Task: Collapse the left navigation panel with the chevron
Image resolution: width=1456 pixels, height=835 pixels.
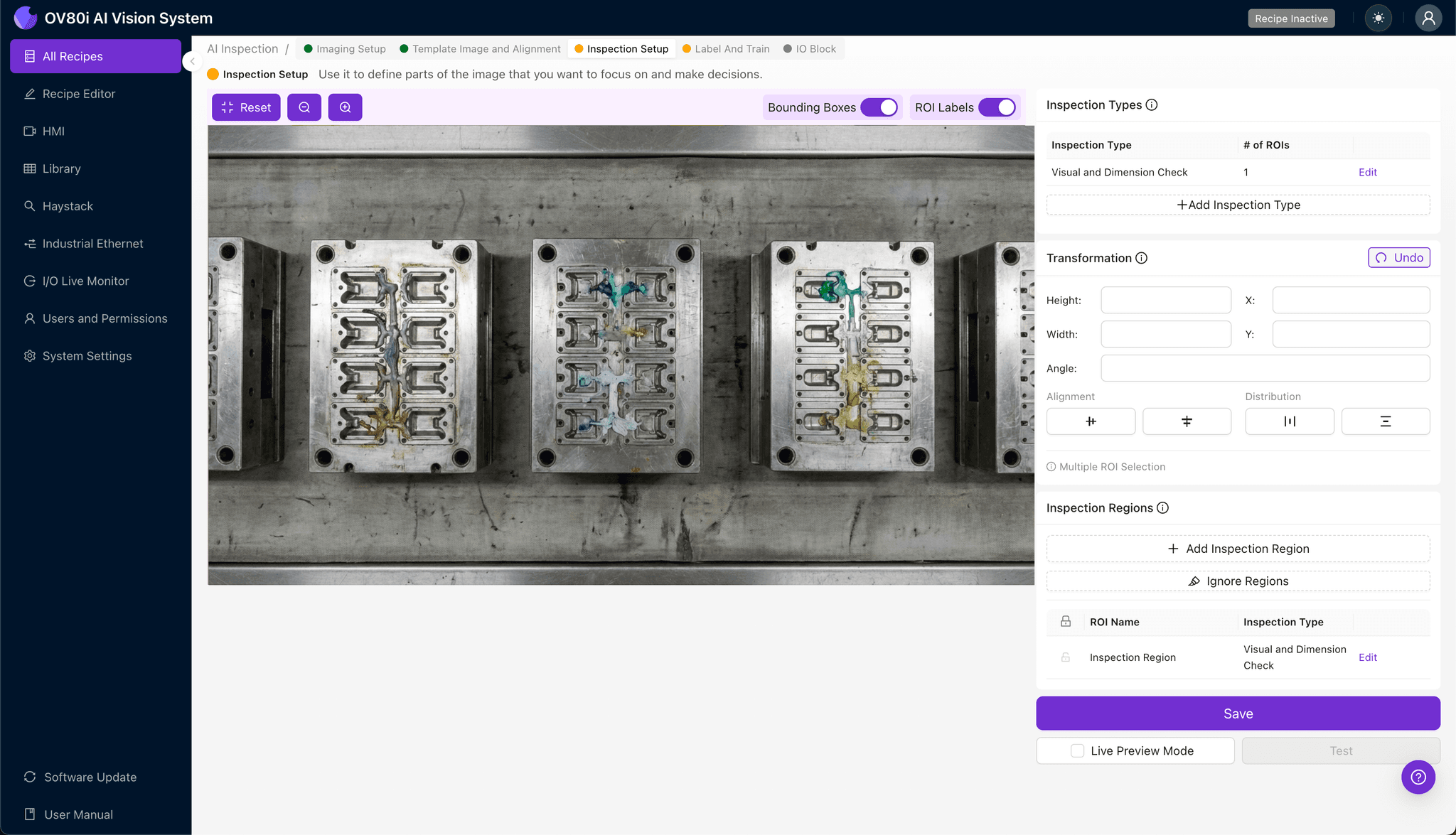Action: [192, 61]
